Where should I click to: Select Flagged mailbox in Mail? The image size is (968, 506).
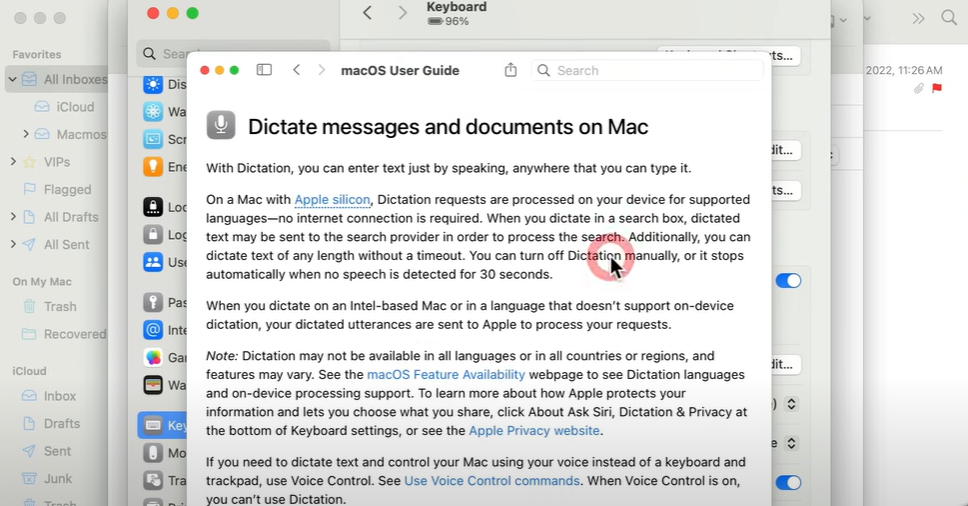(x=57, y=189)
